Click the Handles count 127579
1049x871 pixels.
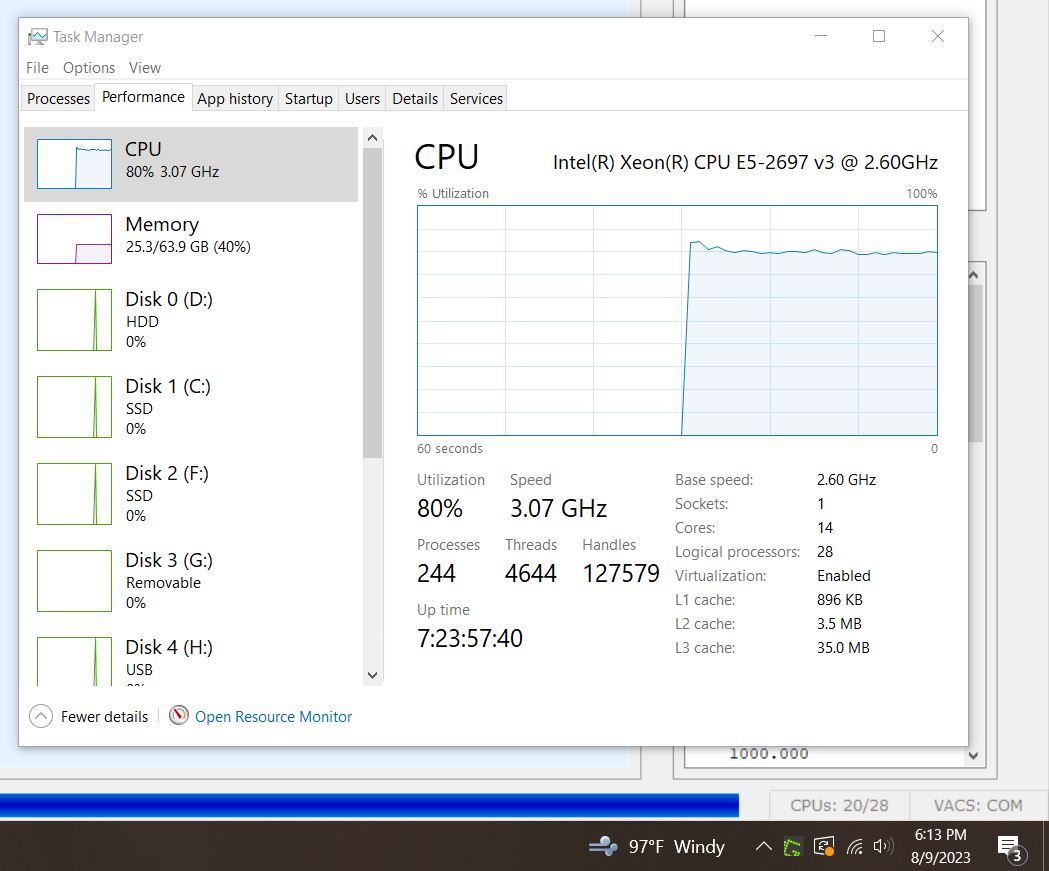[x=621, y=573]
